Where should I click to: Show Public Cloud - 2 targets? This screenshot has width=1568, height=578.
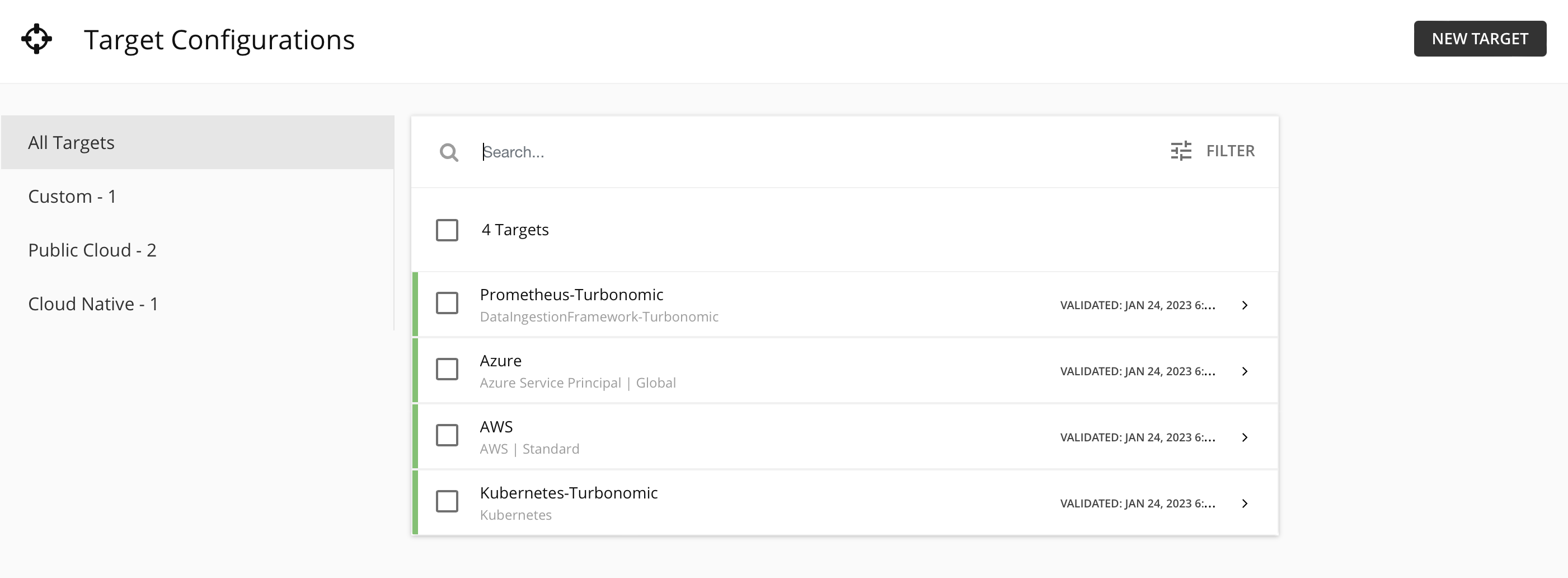click(x=92, y=250)
